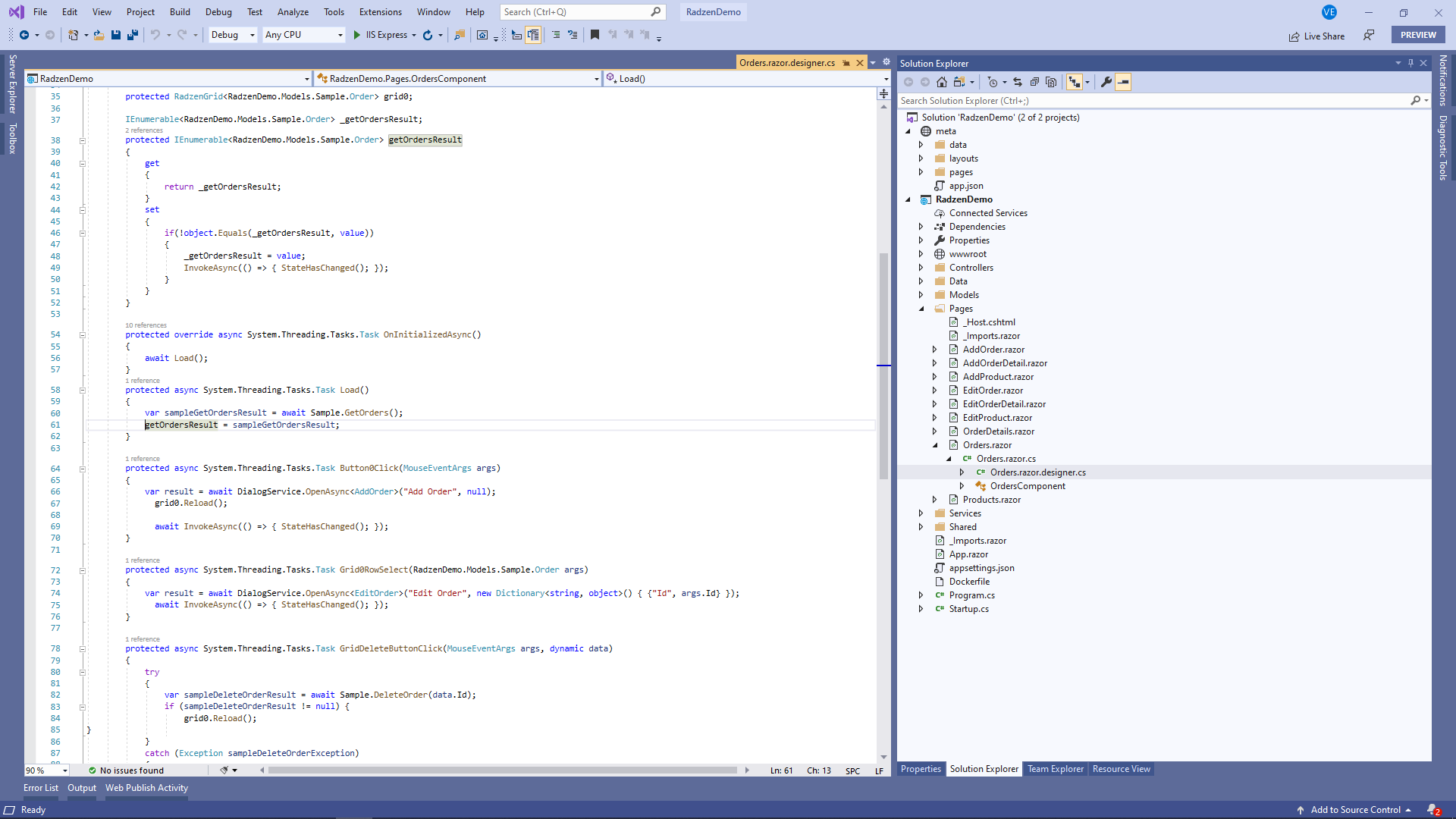Open the Diagnostic Tools side tab

(1443, 148)
